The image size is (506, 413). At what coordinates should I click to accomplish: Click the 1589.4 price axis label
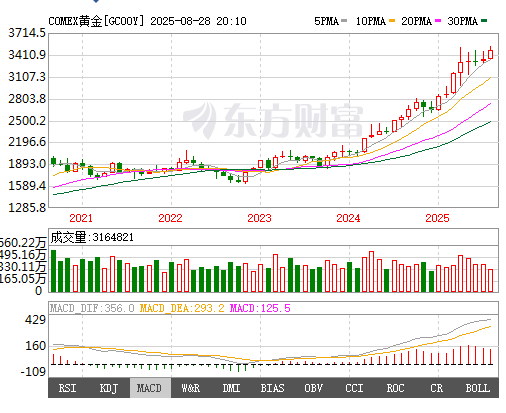[27, 186]
